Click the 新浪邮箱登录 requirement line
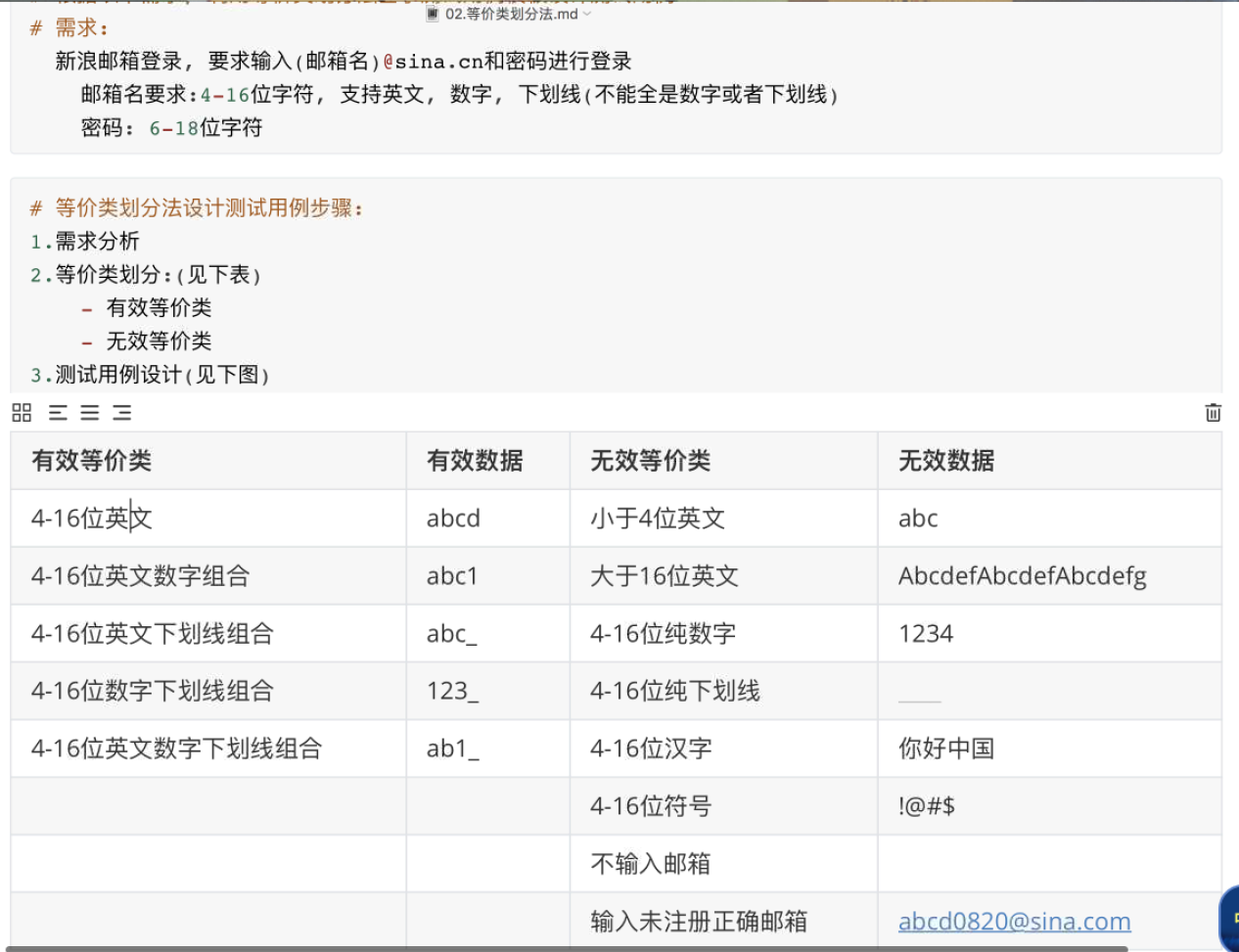The width and height of the screenshot is (1239, 952). [344, 62]
